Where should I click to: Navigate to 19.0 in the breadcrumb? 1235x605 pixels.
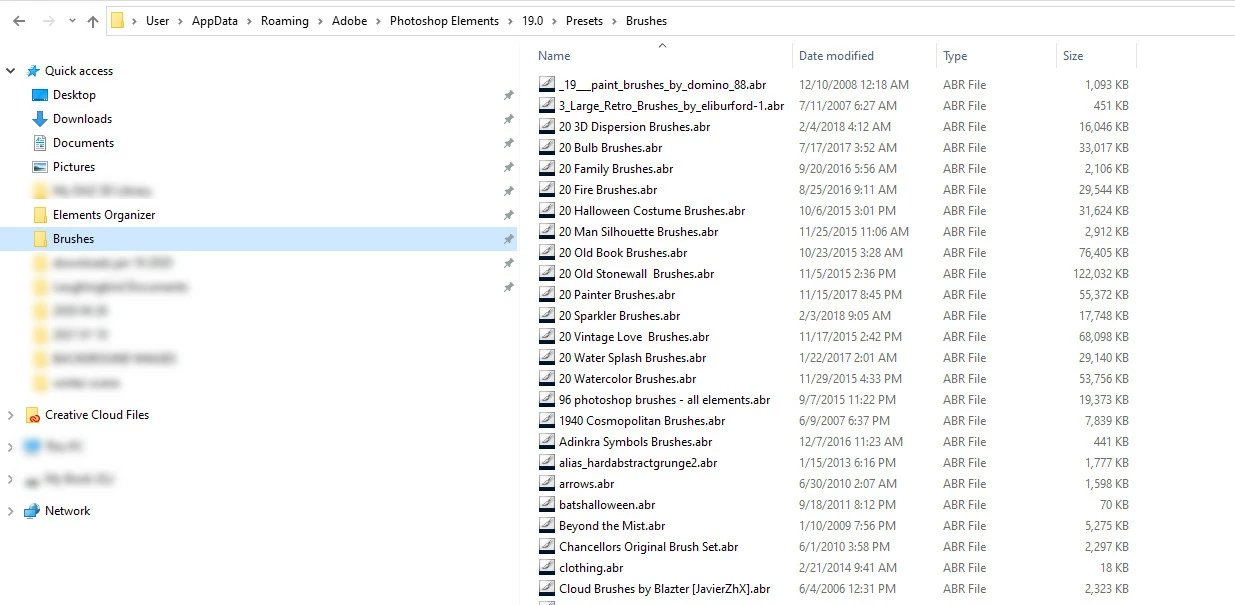coord(532,21)
